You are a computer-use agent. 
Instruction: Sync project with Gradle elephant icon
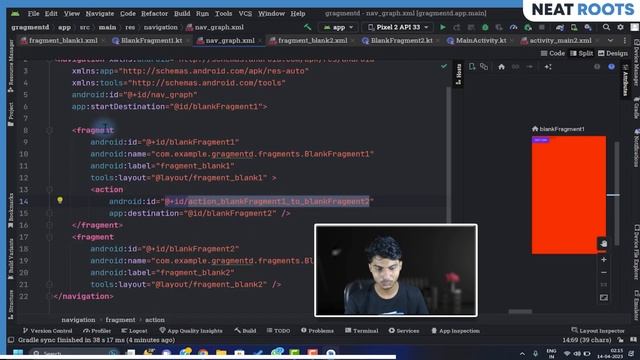pyautogui.click(x=560, y=27)
